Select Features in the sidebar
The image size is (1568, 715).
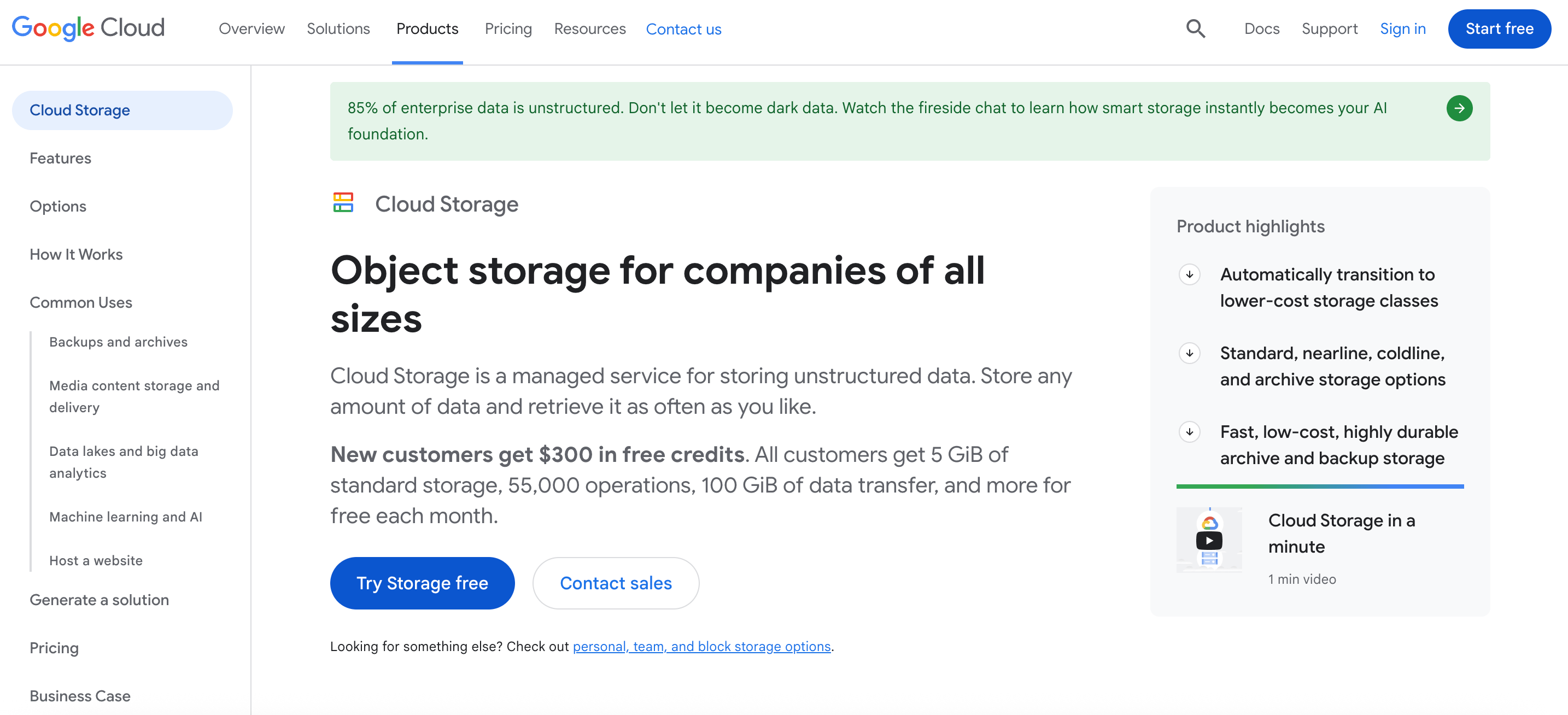[x=60, y=158]
